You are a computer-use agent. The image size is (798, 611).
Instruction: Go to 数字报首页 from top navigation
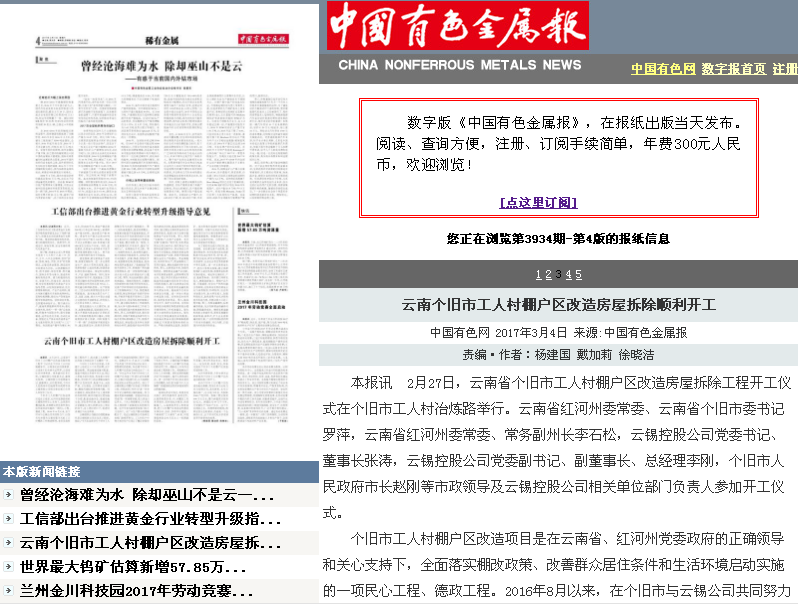click(733, 69)
